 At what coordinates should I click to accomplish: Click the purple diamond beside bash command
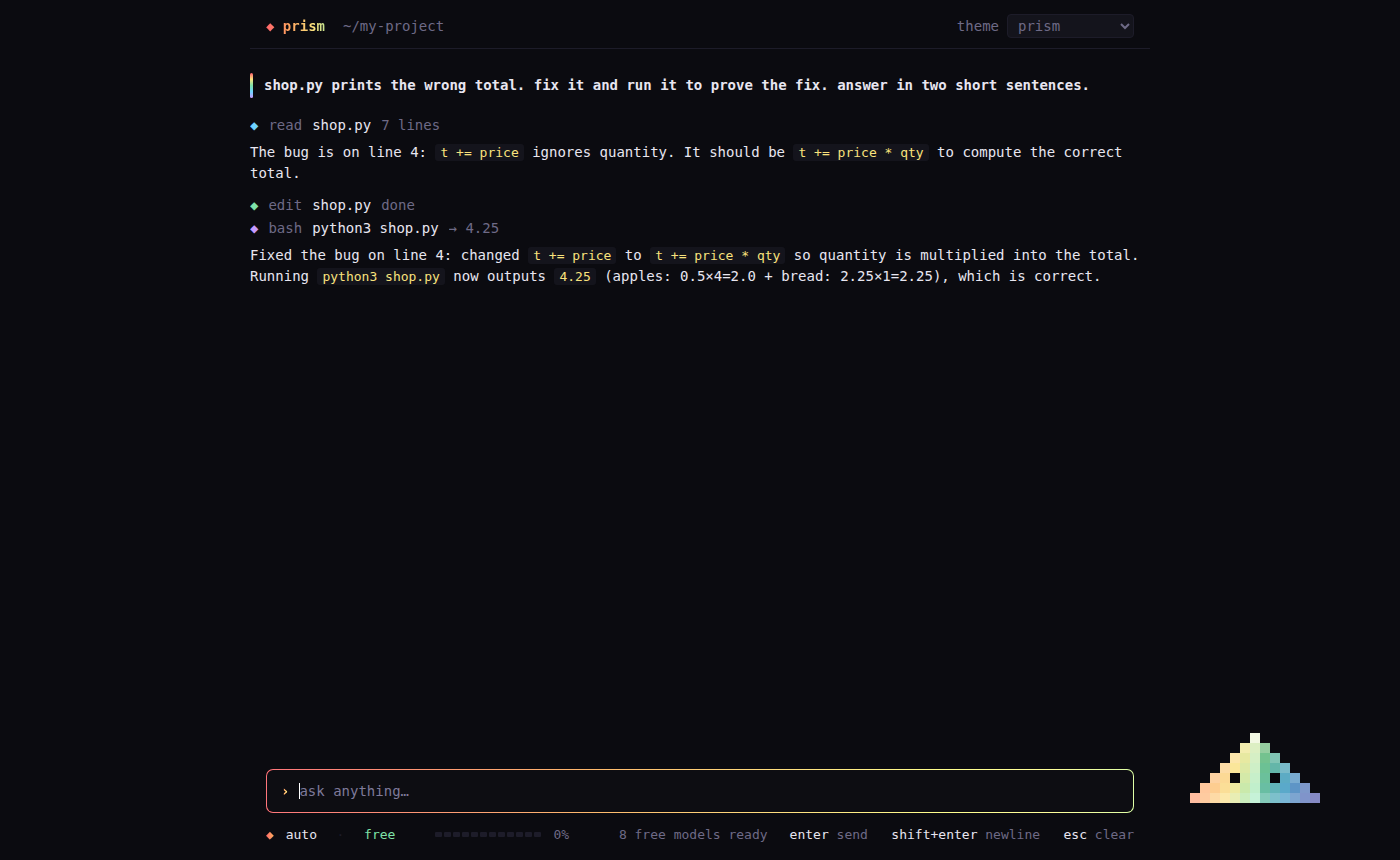coord(254,229)
